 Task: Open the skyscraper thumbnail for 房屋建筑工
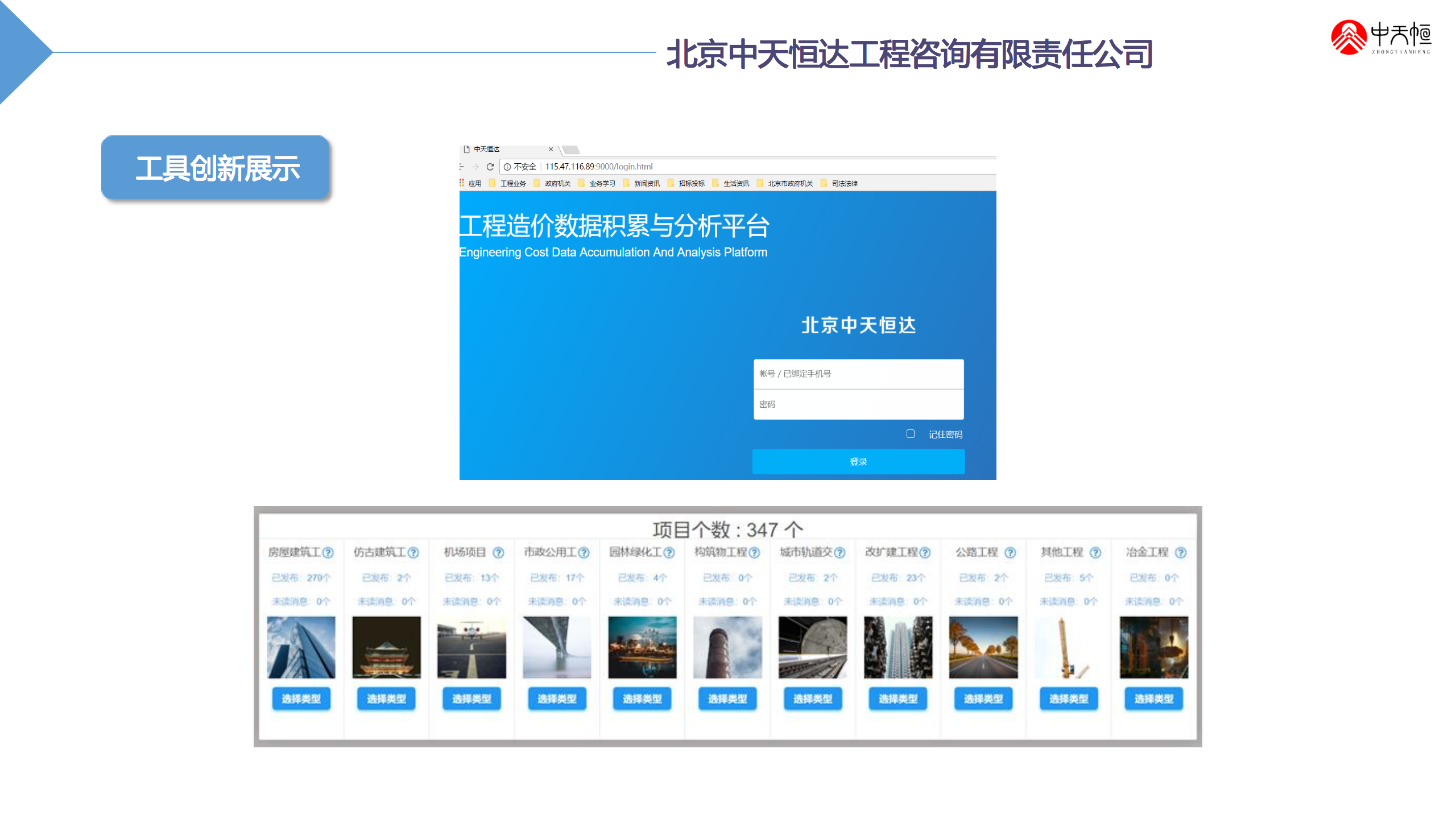coord(301,647)
